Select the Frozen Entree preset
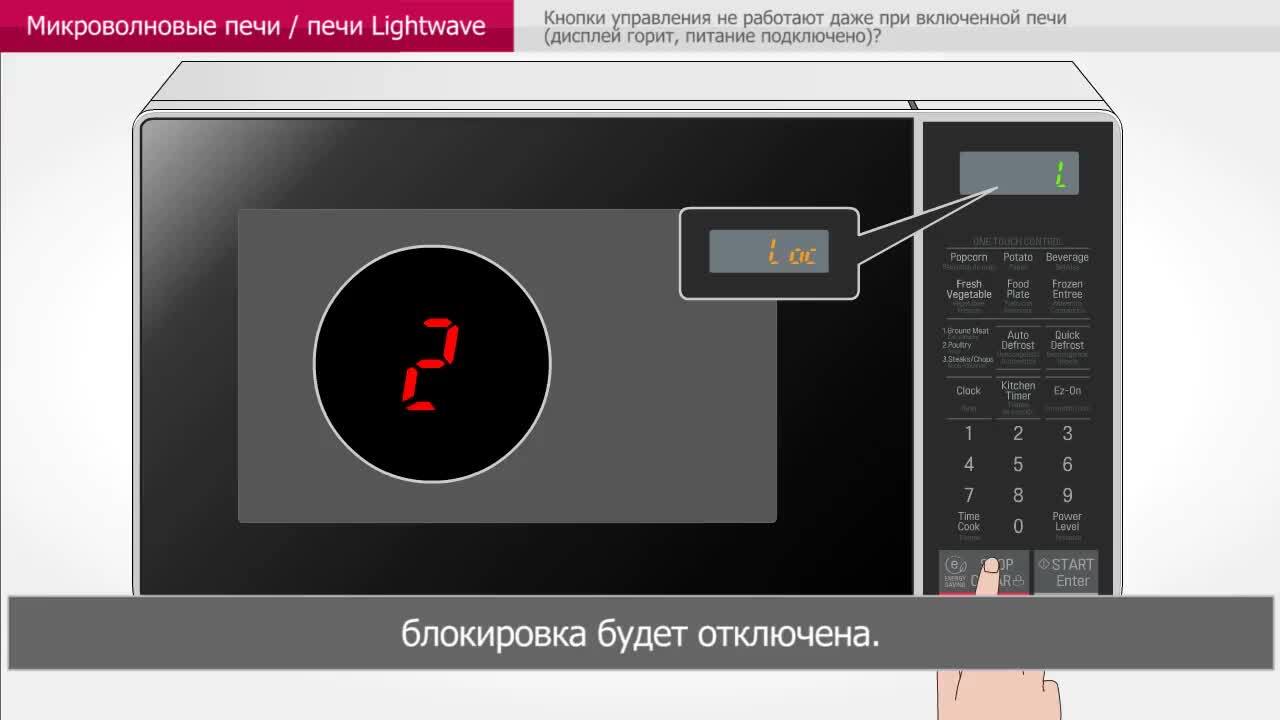 coord(1067,291)
